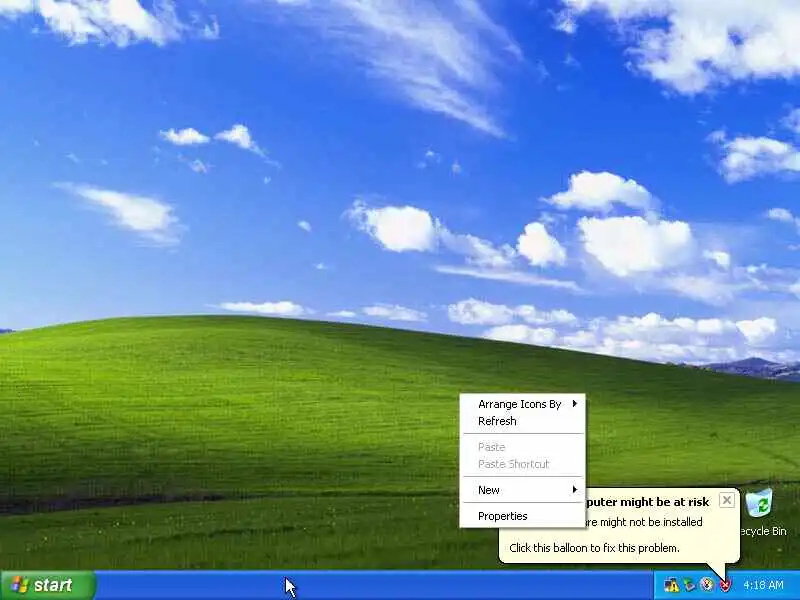Select Refresh from the context menu

pos(522,421)
